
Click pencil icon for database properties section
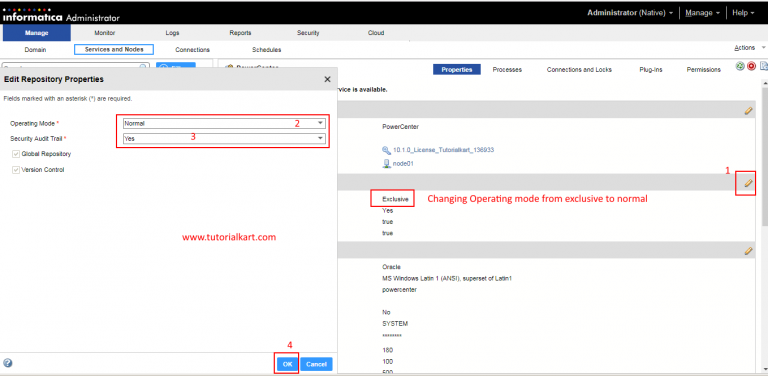click(x=748, y=251)
